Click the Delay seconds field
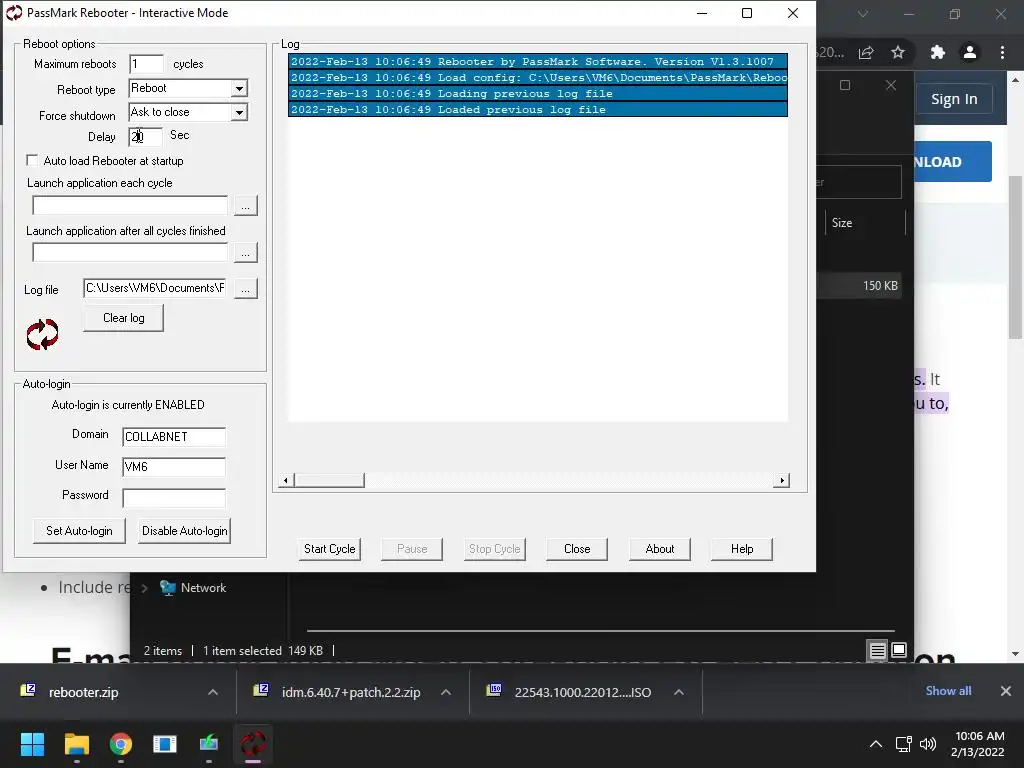The width and height of the screenshot is (1024, 768). pyautogui.click(x=146, y=136)
